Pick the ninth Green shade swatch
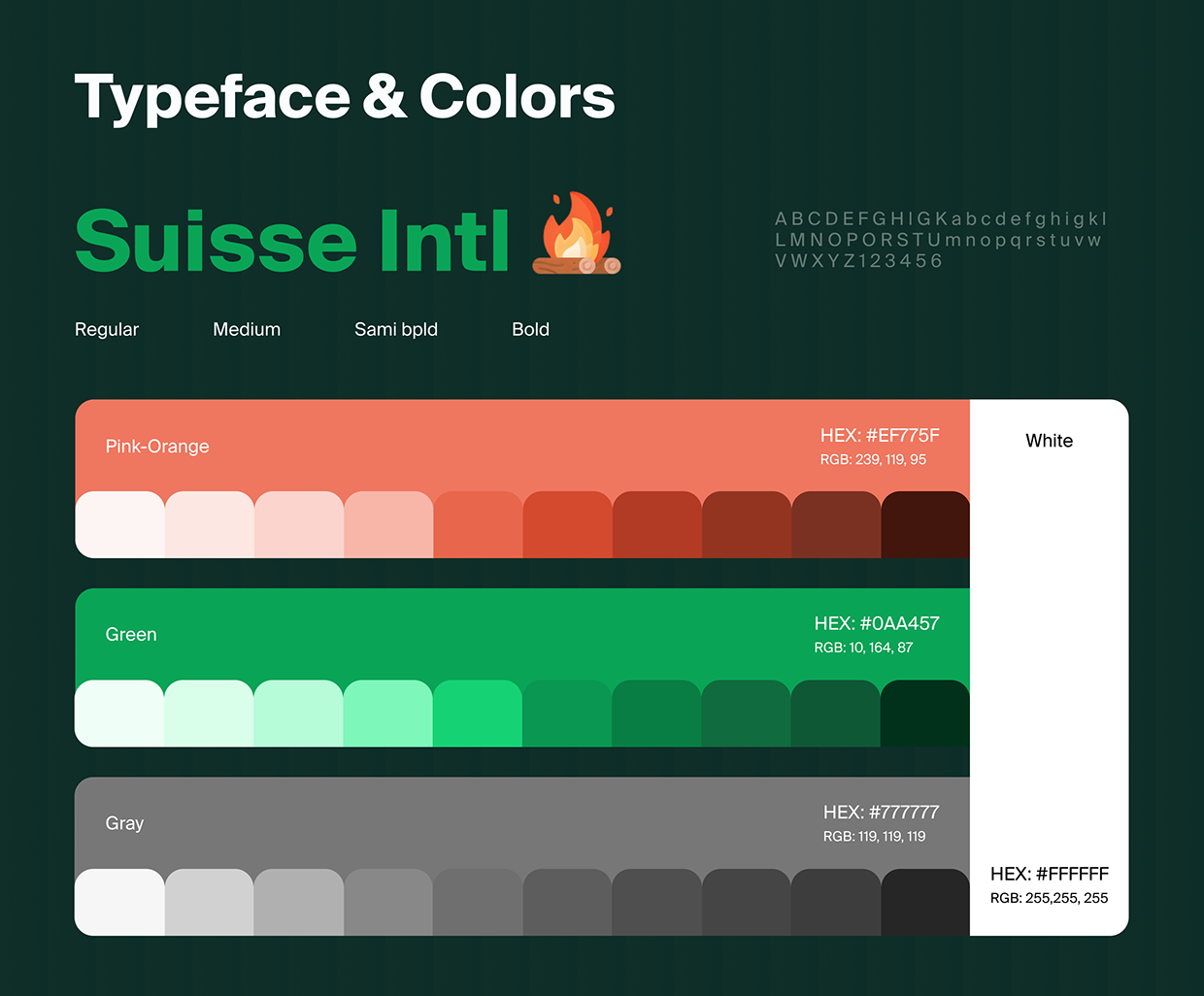The image size is (1204, 996). (x=836, y=714)
